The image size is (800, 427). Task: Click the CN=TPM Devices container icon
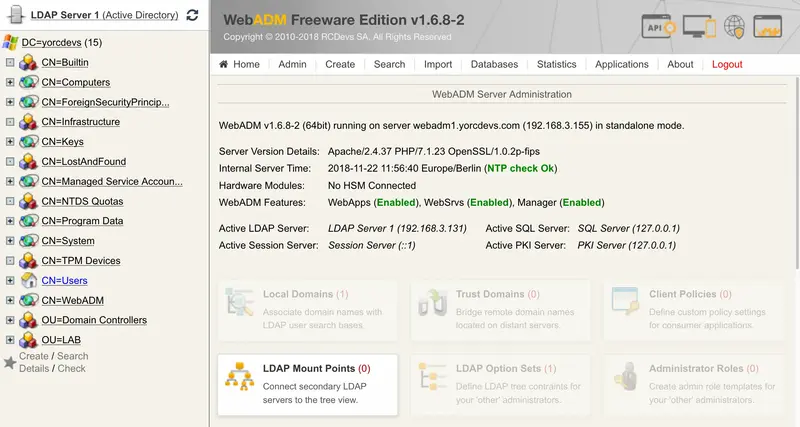(x=28, y=261)
